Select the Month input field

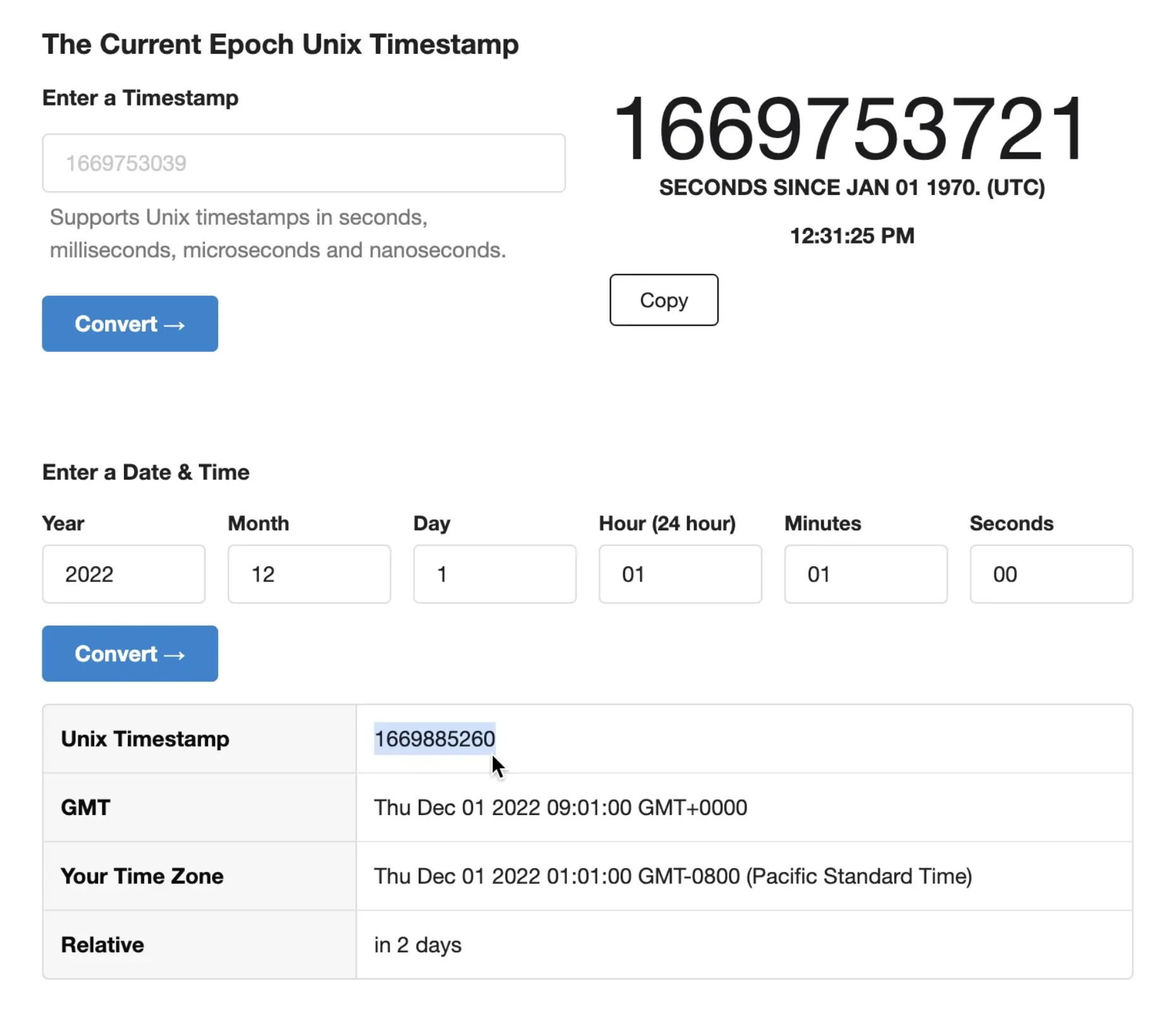pyautogui.click(x=309, y=574)
